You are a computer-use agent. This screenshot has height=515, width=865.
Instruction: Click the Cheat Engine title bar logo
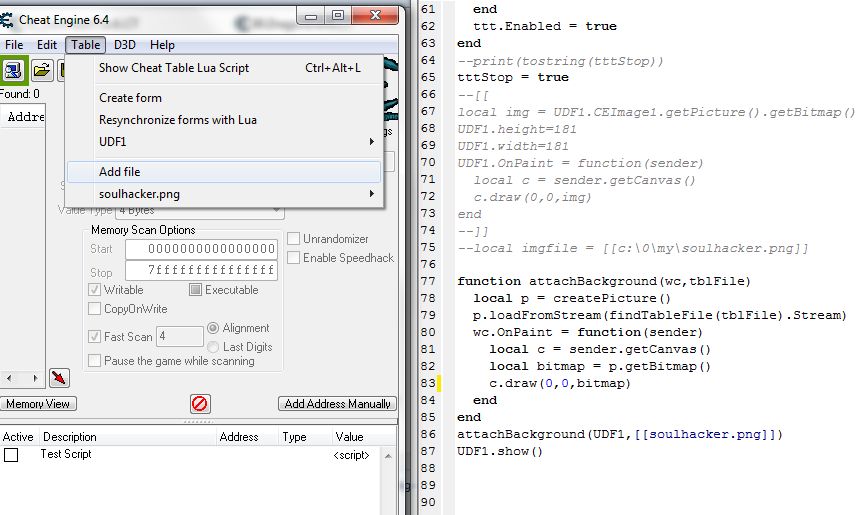(x=9, y=15)
